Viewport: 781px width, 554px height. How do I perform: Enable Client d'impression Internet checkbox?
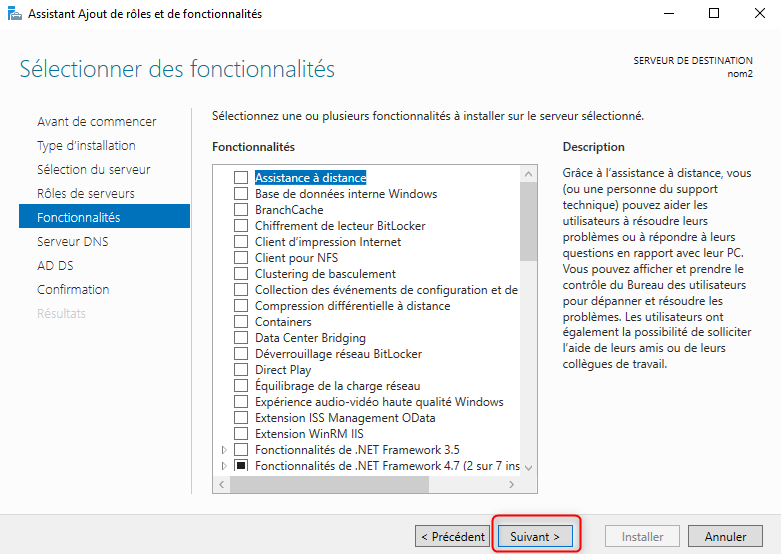pyautogui.click(x=241, y=242)
